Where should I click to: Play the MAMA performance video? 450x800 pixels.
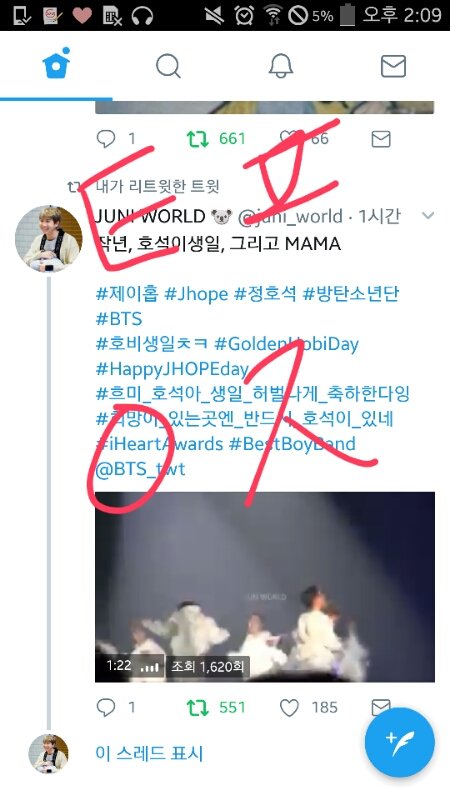tap(265, 587)
